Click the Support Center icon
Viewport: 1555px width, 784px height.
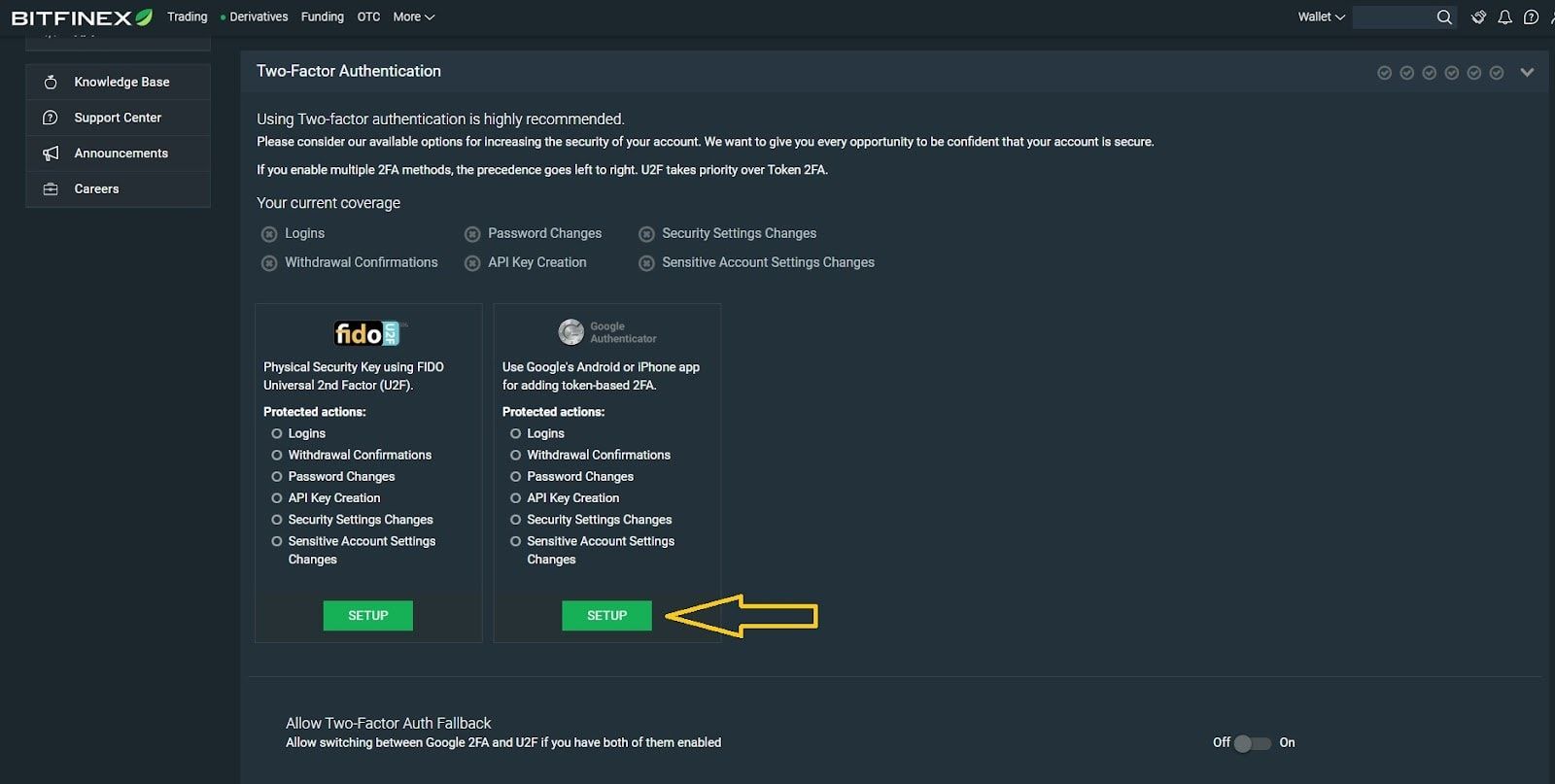(51, 118)
